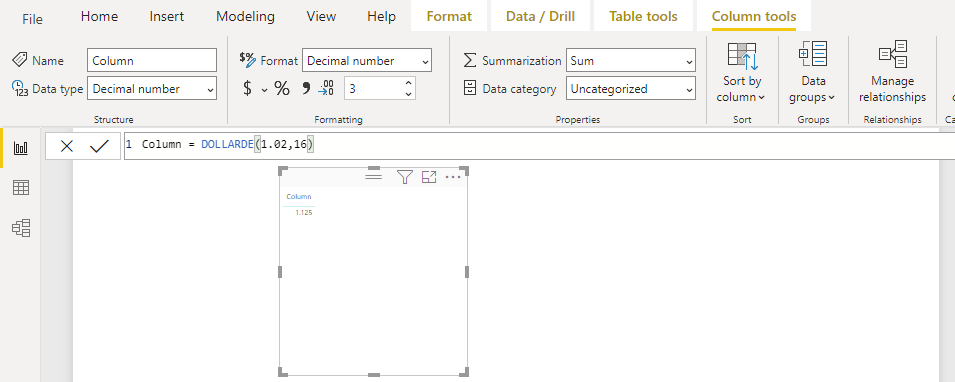The image size is (955, 382).
Task: Switch to the Home ribbon tab
Action: 99,16
